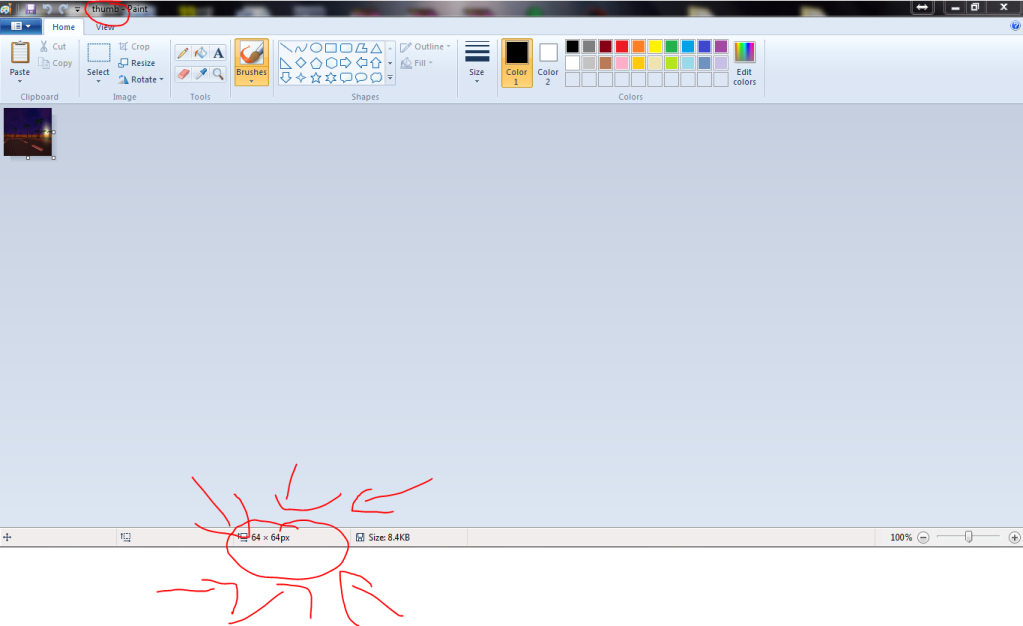The image size is (1023, 626).
Task: Click the Resize button
Action: (136, 63)
